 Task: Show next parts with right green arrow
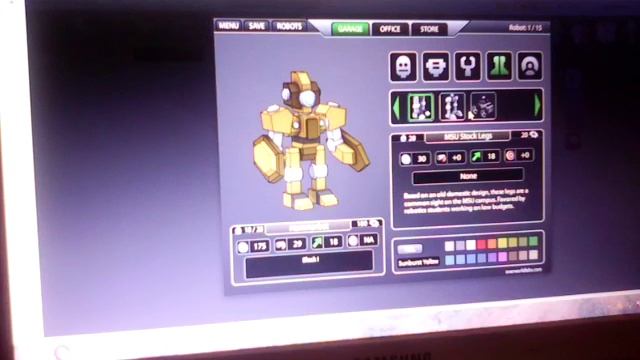click(537, 105)
